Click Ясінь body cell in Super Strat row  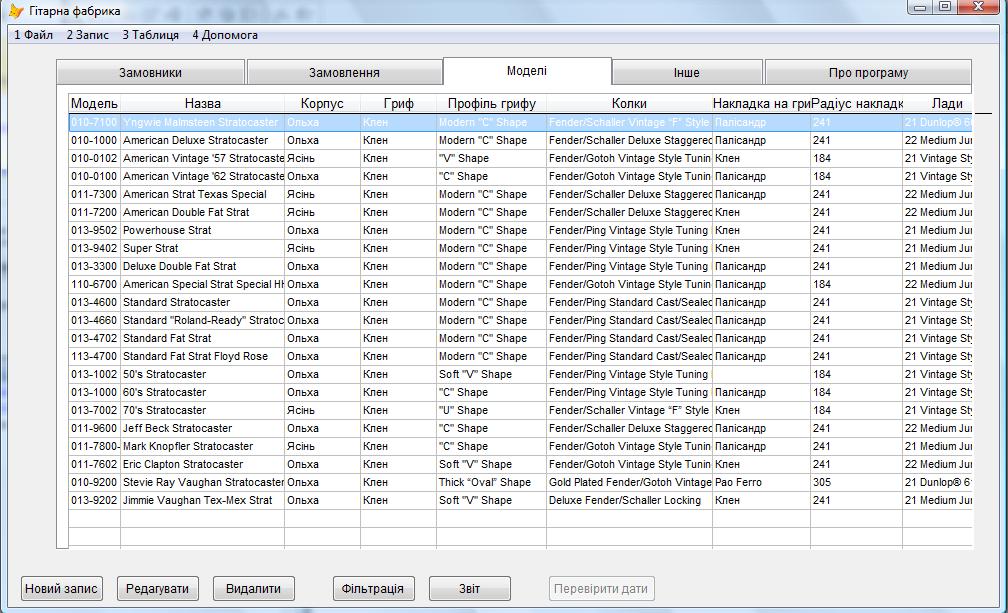pos(322,248)
